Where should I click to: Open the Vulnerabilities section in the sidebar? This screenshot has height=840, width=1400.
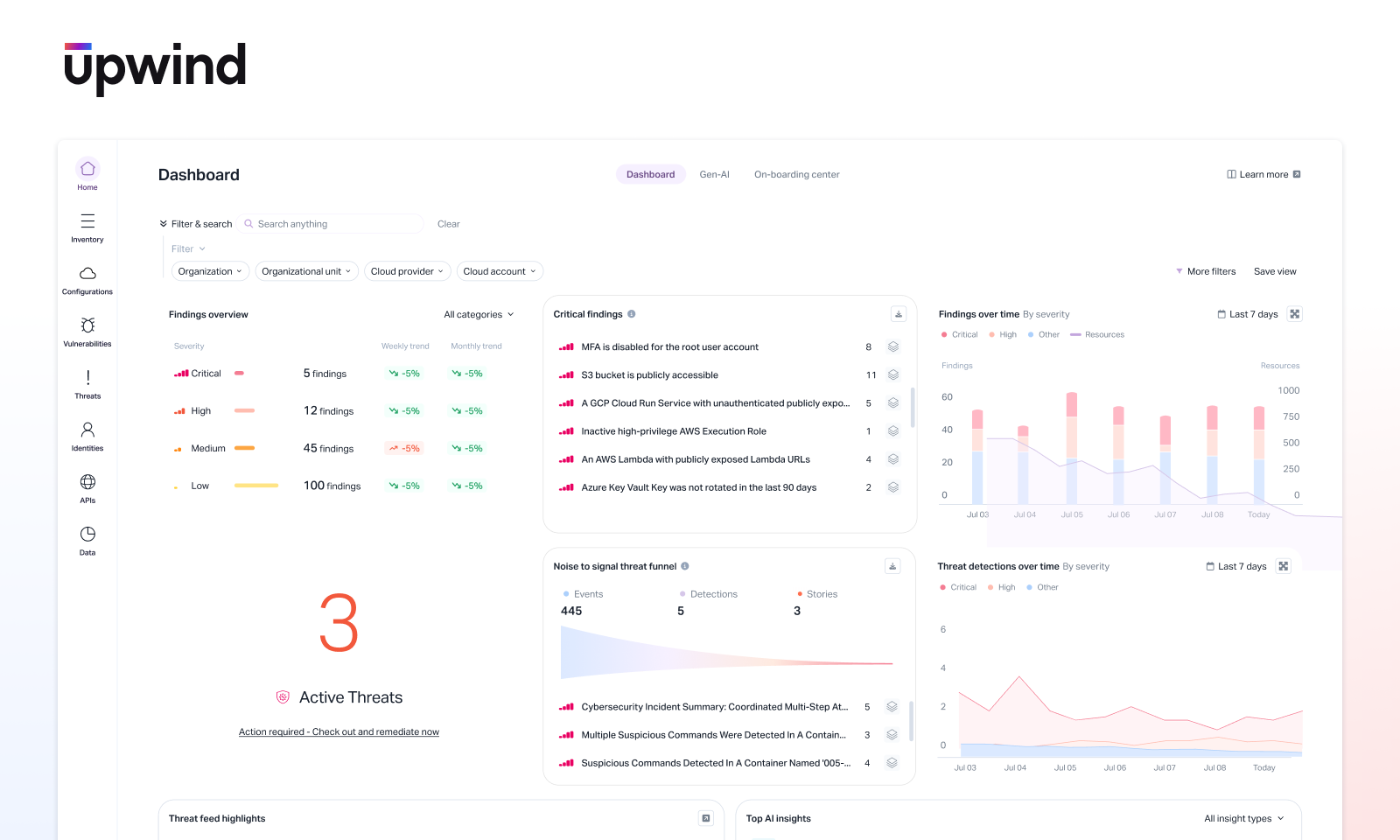click(87, 331)
